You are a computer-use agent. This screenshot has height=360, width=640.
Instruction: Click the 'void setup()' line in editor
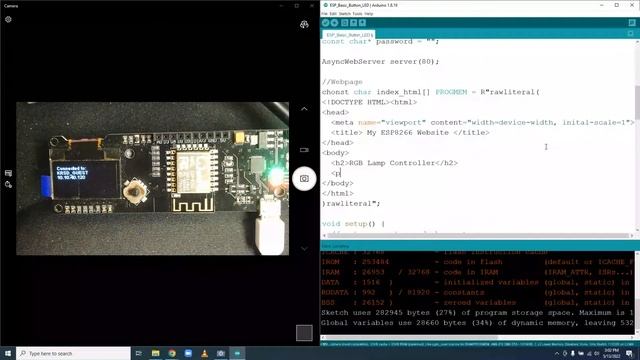pyautogui.click(x=353, y=224)
